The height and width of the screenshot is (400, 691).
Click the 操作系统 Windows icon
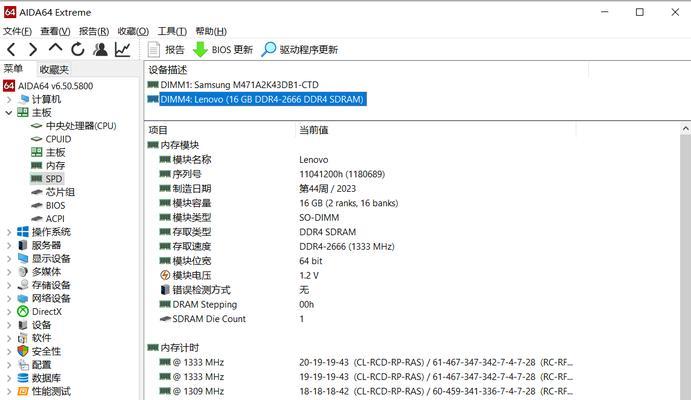pyautogui.click(x=23, y=232)
